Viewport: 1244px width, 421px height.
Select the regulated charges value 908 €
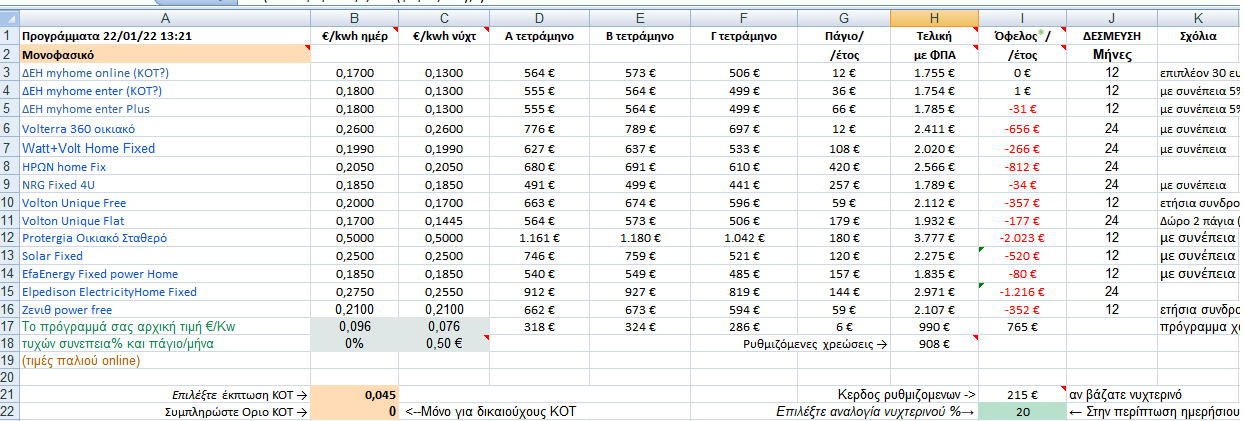933,343
